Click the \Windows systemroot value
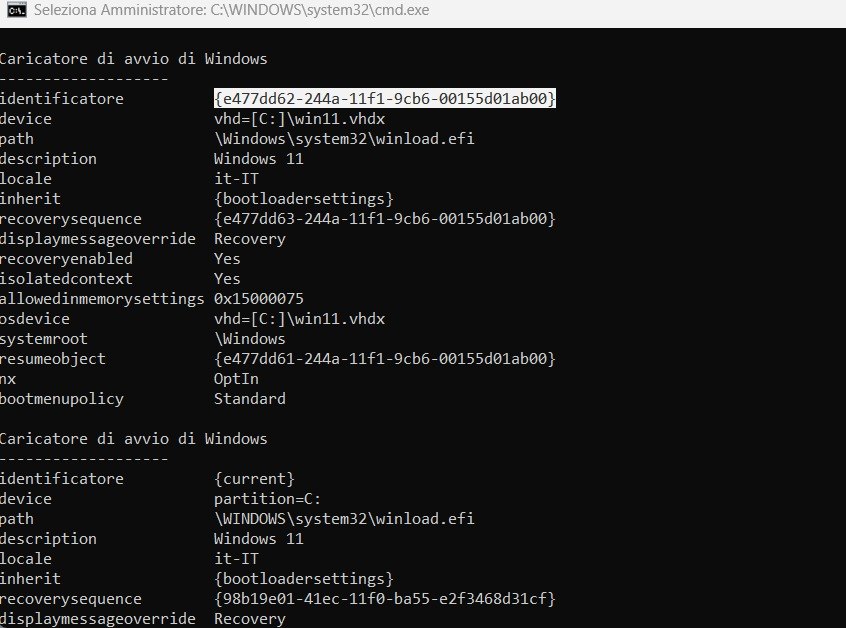Screen dimensions: 846x628 point(247,338)
